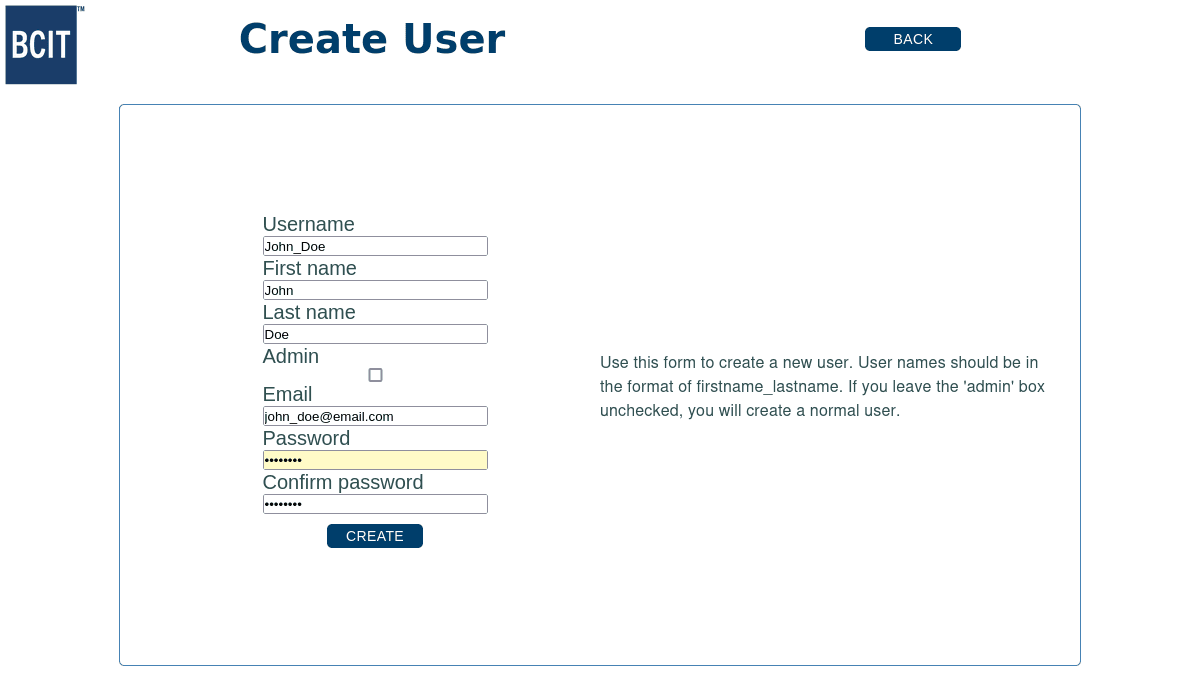Submit the form with CREATE button
This screenshot has width=1200, height=700.
pyautogui.click(x=375, y=536)
